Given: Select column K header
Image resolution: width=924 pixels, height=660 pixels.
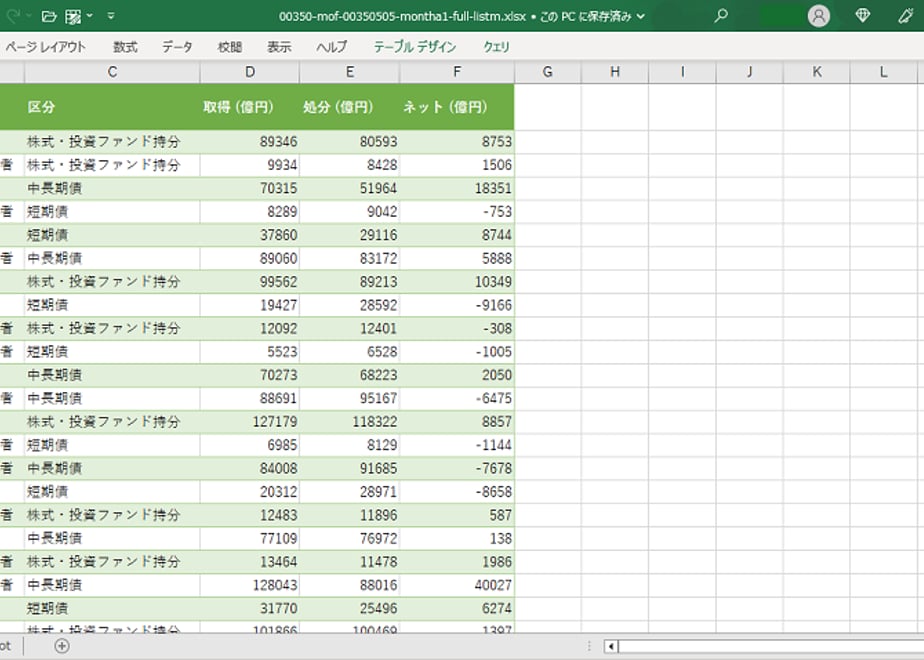Looking at the screenshot, I should [x=816, y=72].
